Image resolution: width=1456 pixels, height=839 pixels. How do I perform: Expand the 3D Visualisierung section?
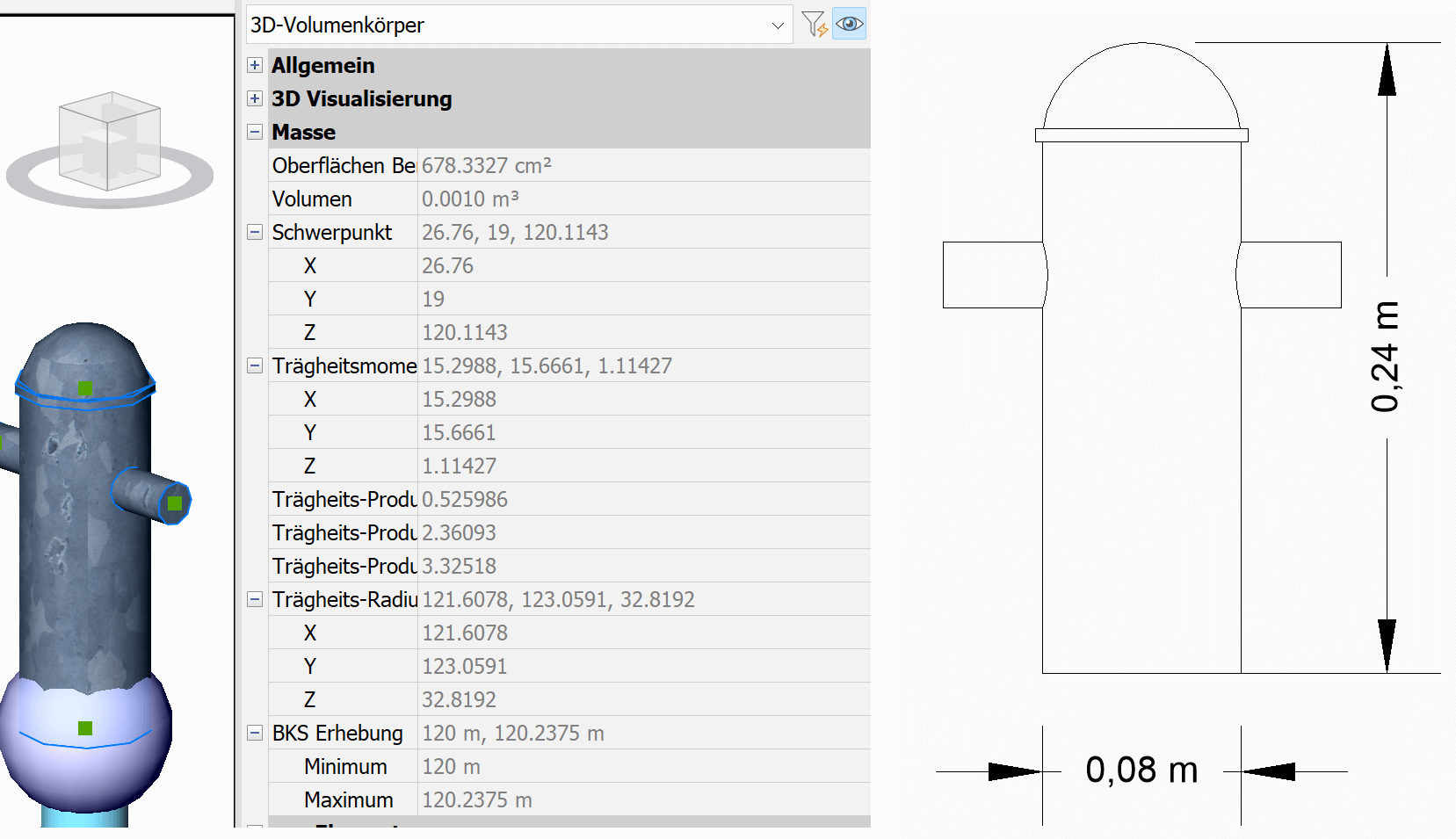click(x=255, y=98)
